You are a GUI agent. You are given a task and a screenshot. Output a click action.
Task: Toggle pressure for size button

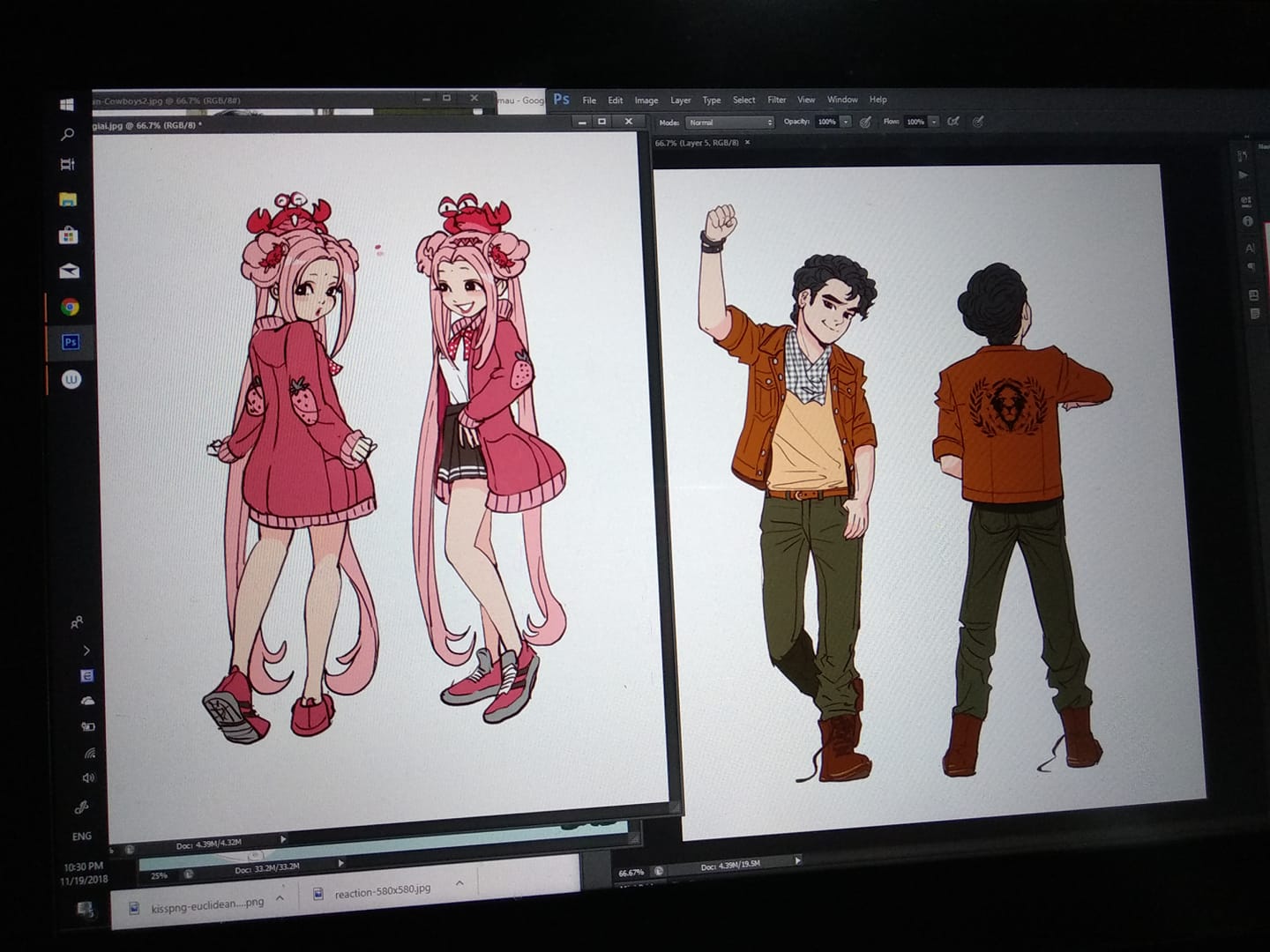pos(978,122)
